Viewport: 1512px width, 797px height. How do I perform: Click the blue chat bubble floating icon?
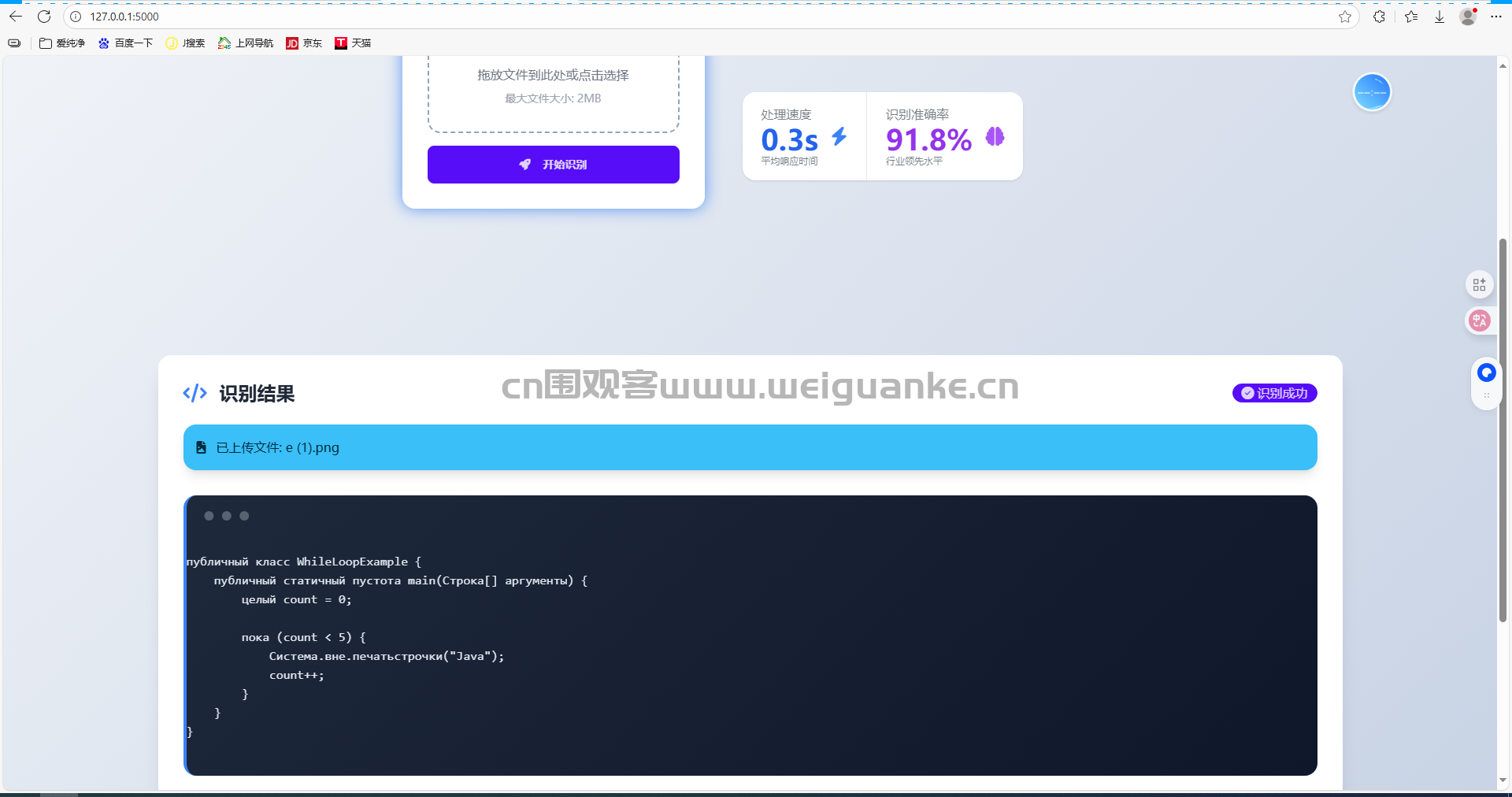[x=1486, y=373]
